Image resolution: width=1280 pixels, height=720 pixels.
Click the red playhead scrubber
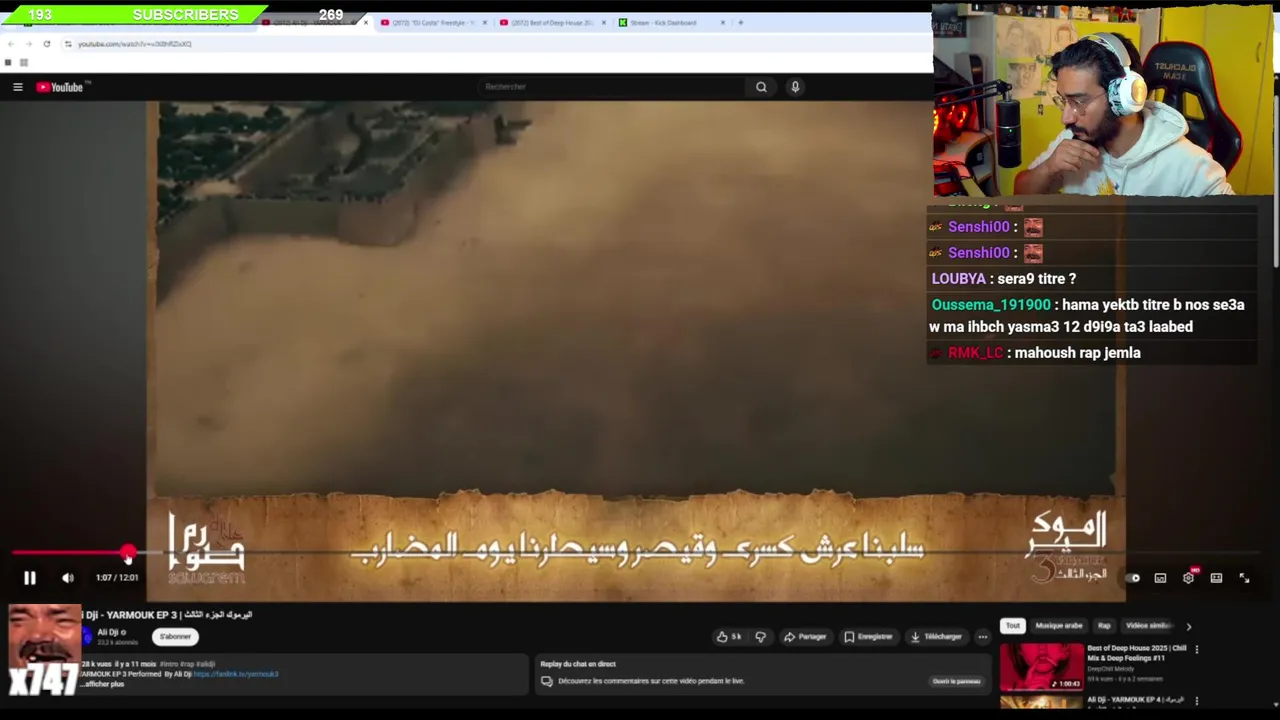click(128, 552)
